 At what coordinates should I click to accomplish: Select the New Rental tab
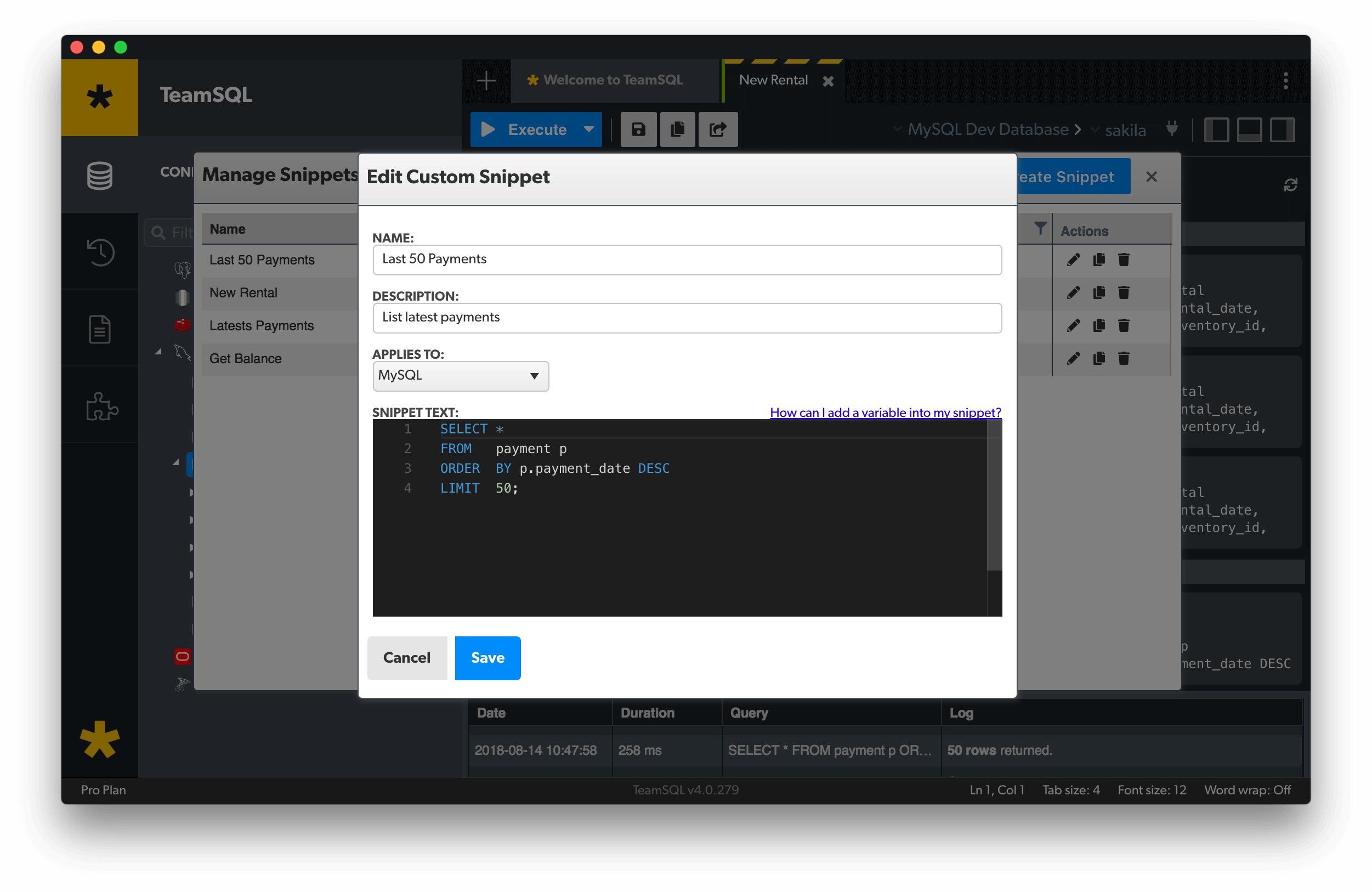click(773, 80)
